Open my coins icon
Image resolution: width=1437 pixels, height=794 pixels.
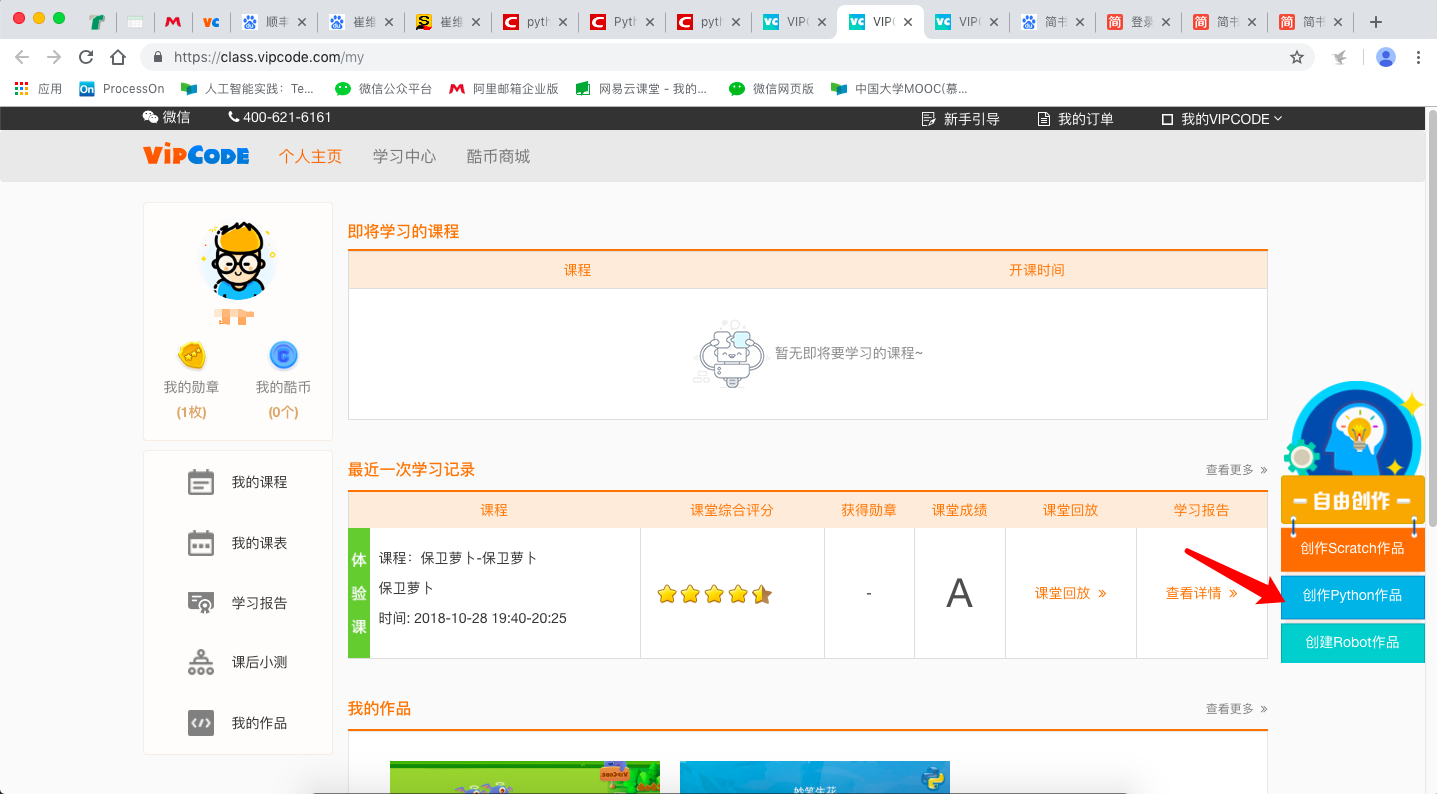[283, 355]
